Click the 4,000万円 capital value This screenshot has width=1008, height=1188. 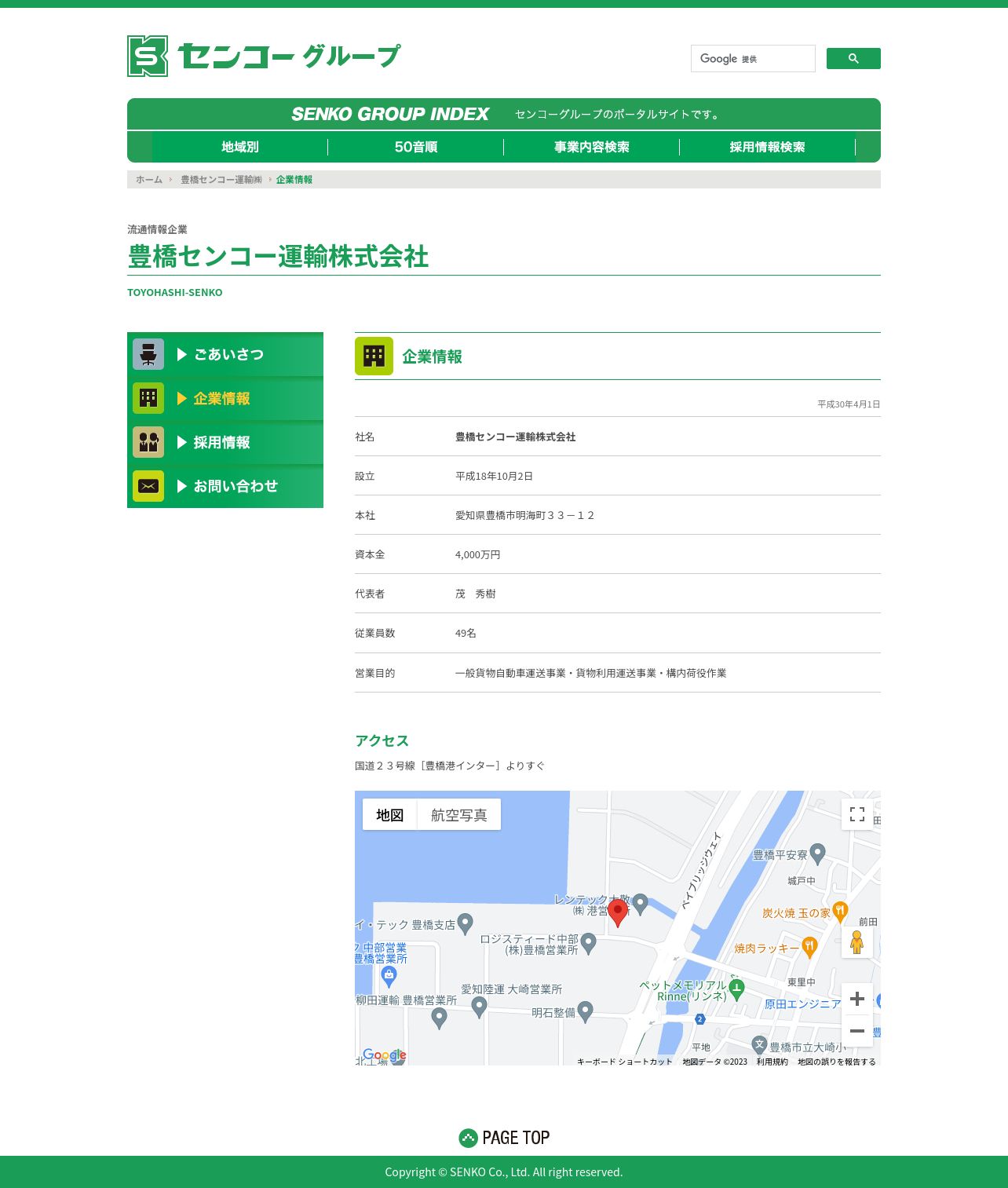[x=477, y=554]
